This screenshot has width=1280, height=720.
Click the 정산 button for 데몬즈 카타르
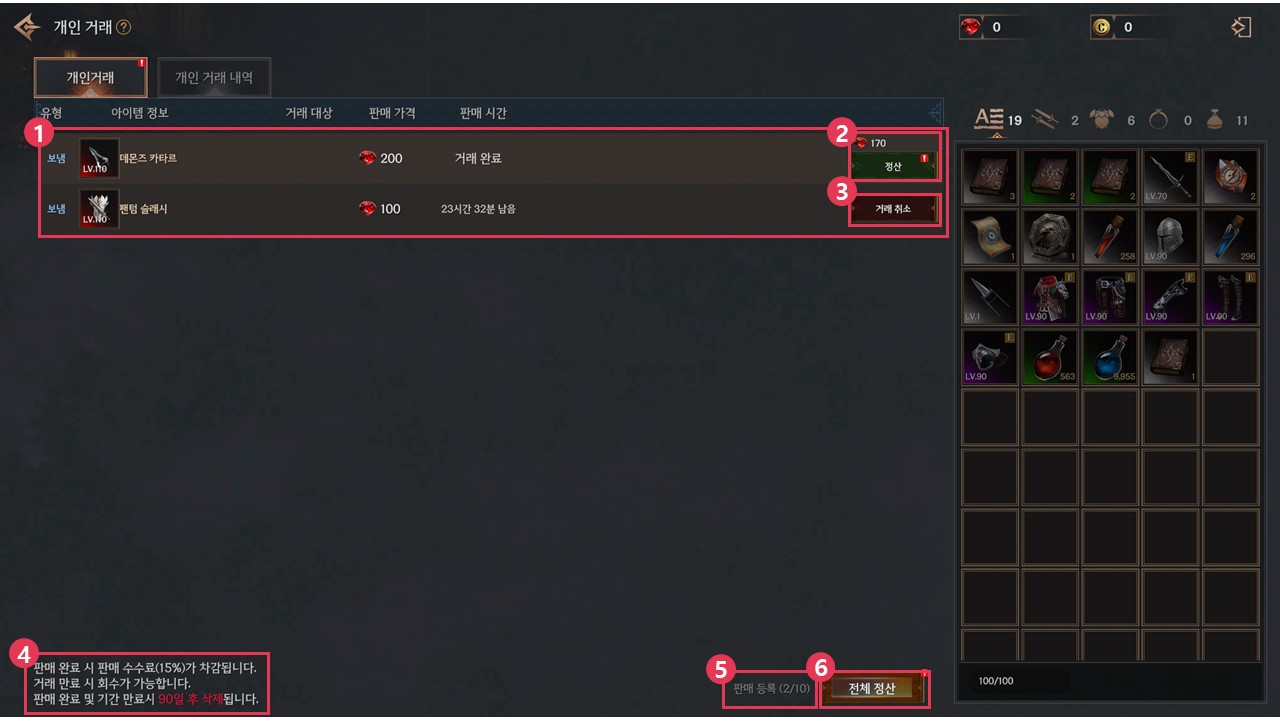893,166
